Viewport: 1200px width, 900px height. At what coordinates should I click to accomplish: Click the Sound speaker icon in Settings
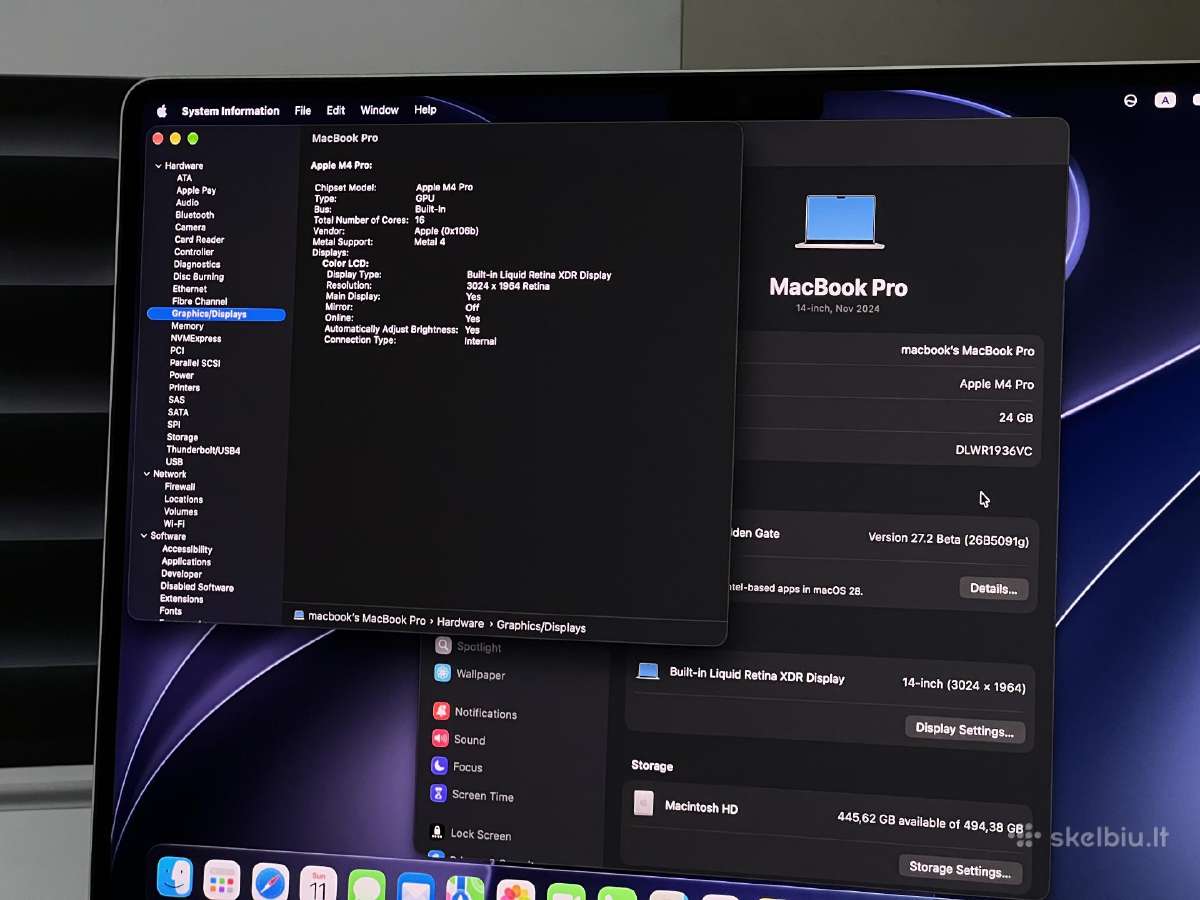440,738
